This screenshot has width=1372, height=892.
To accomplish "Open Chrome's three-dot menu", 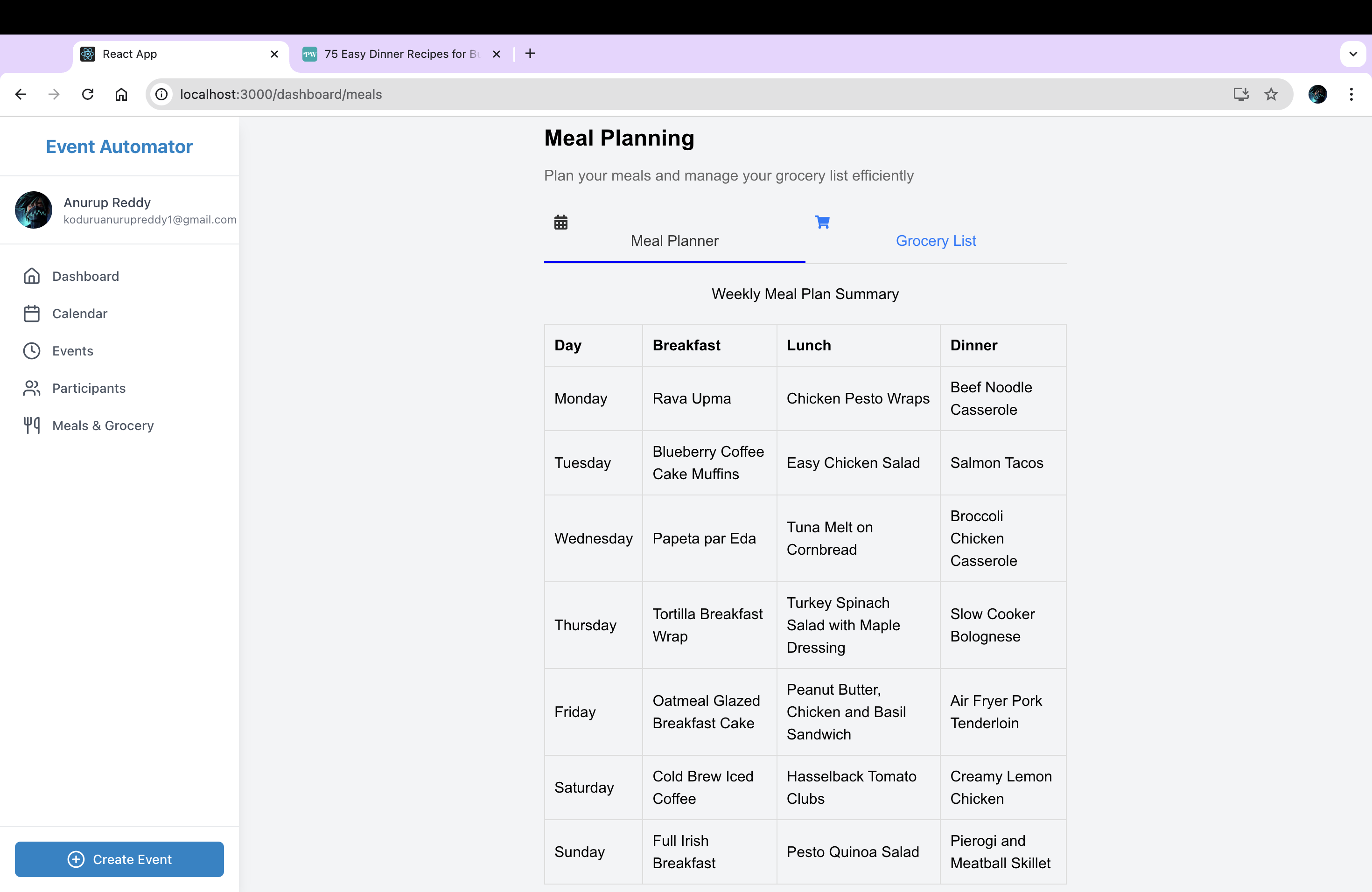I will click(x=1351, y=94).
